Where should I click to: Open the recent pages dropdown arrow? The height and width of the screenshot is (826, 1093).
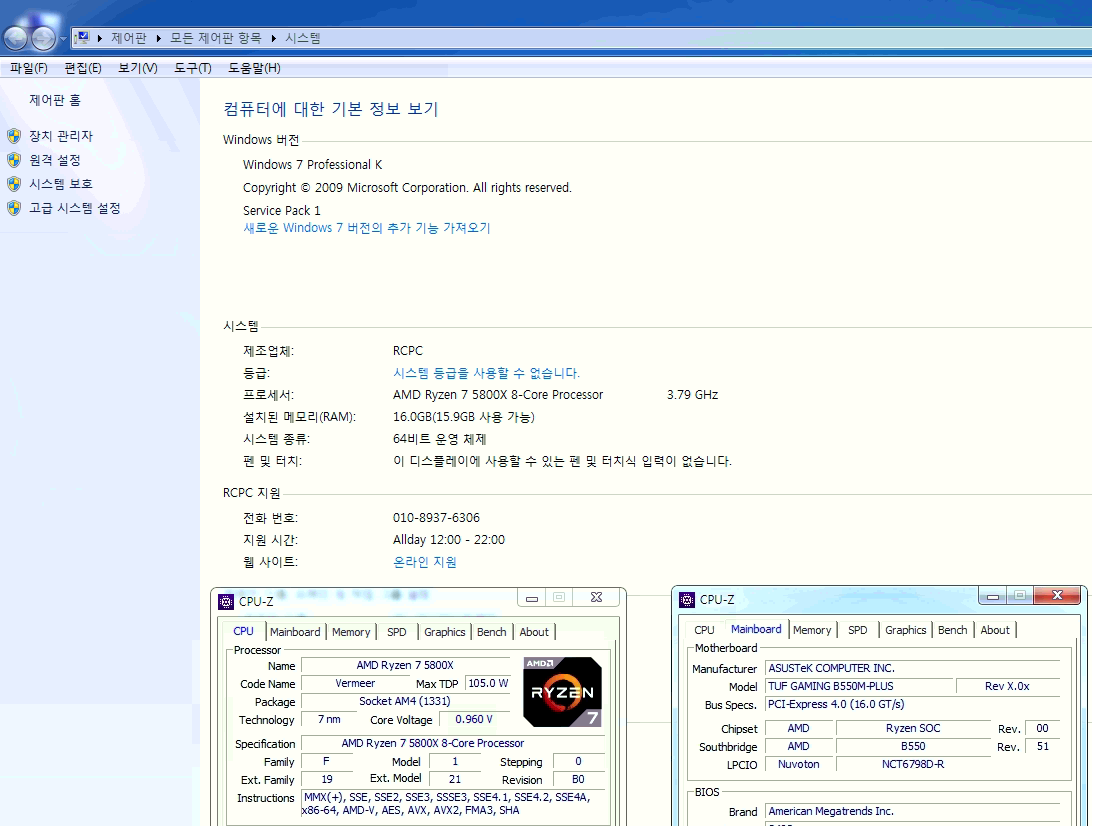[63, 38]
